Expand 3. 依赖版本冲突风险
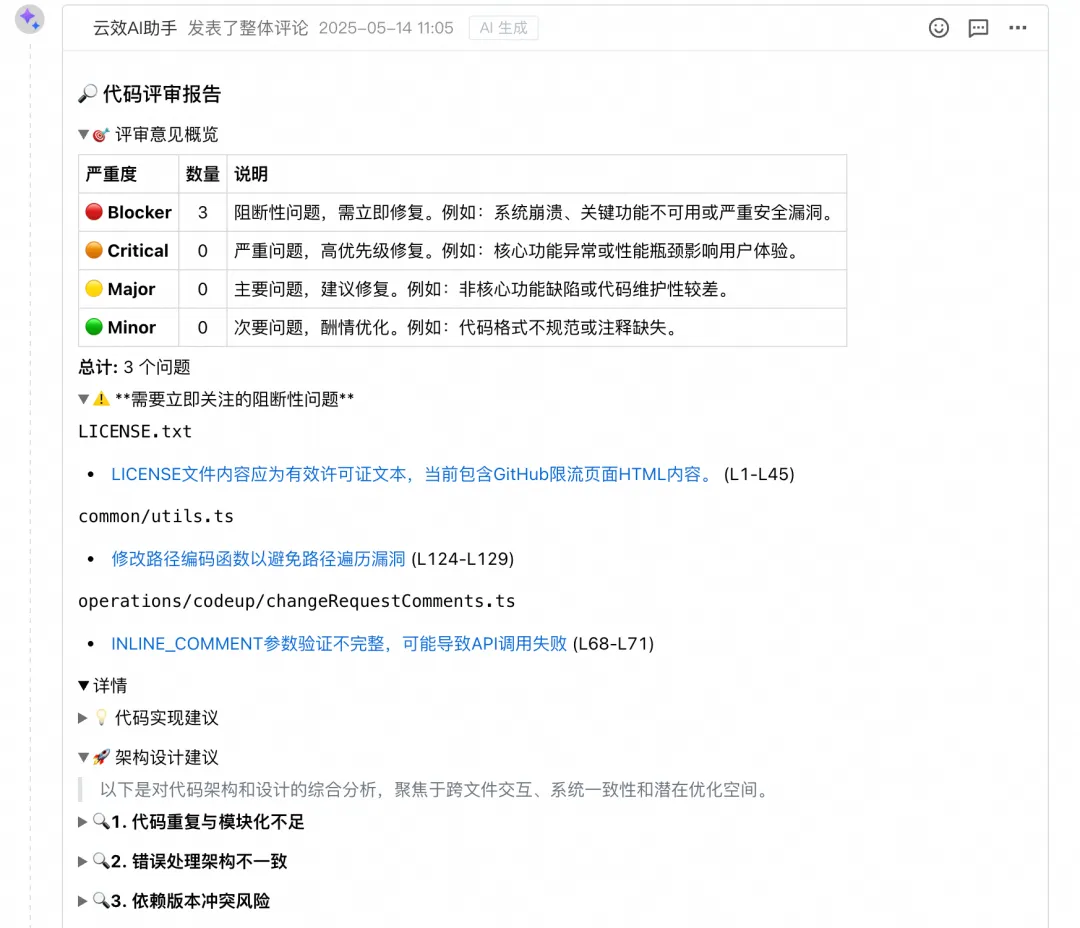This screenshot has height=928, width=1080. click(83, 901)
